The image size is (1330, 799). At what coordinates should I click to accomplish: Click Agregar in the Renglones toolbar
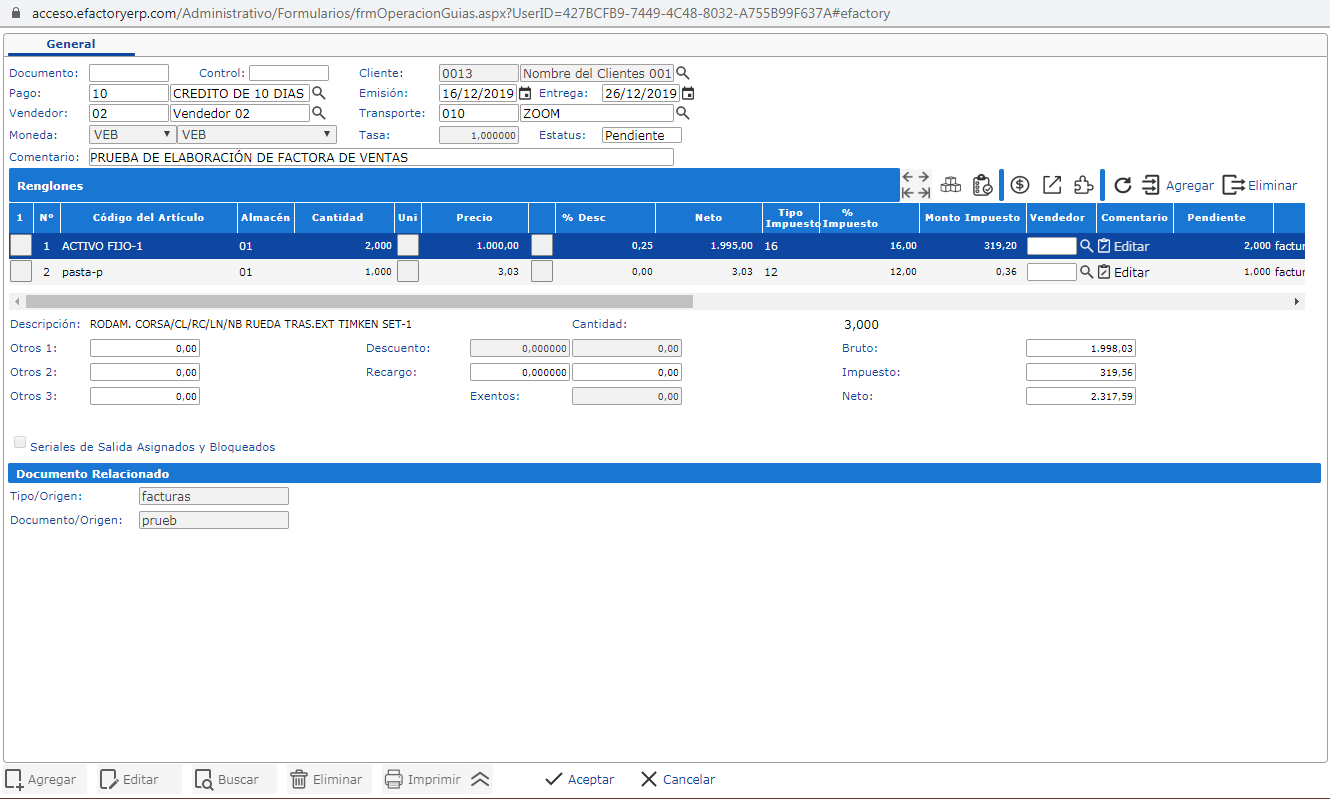pos(1177,185)
